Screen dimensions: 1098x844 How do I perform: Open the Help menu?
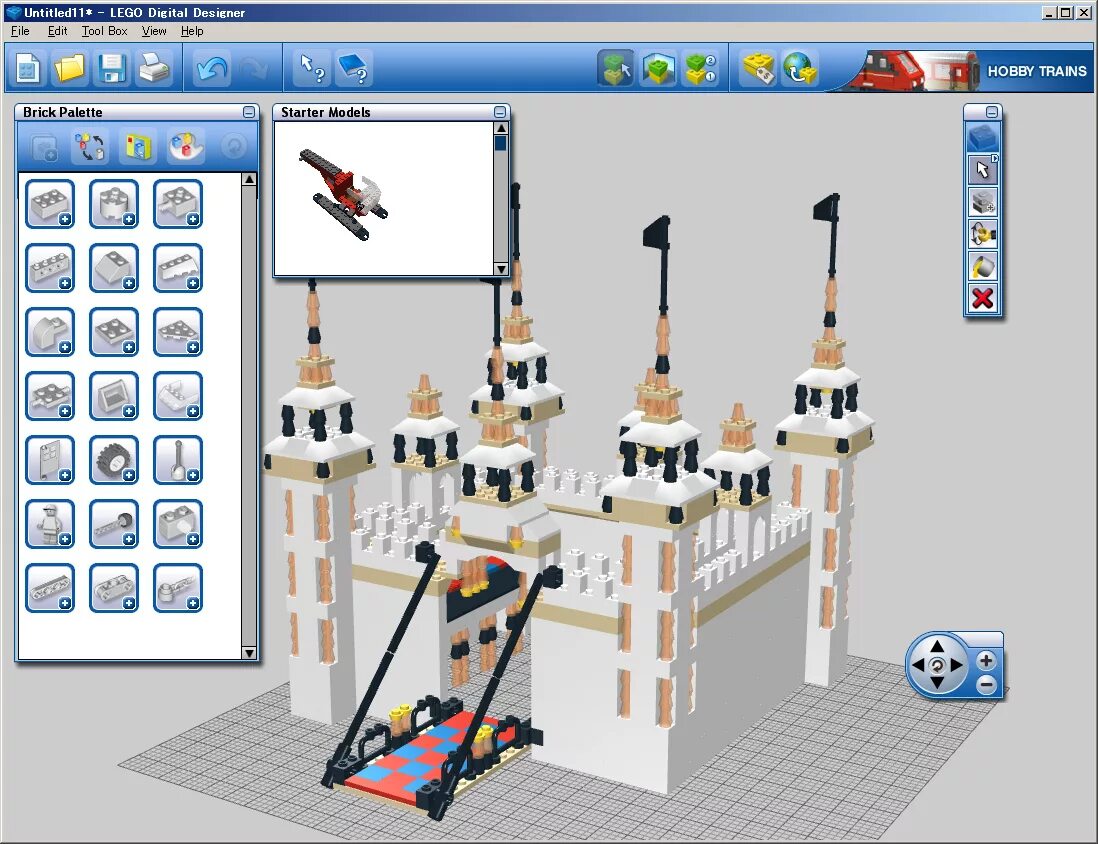(x=192, y=31)
